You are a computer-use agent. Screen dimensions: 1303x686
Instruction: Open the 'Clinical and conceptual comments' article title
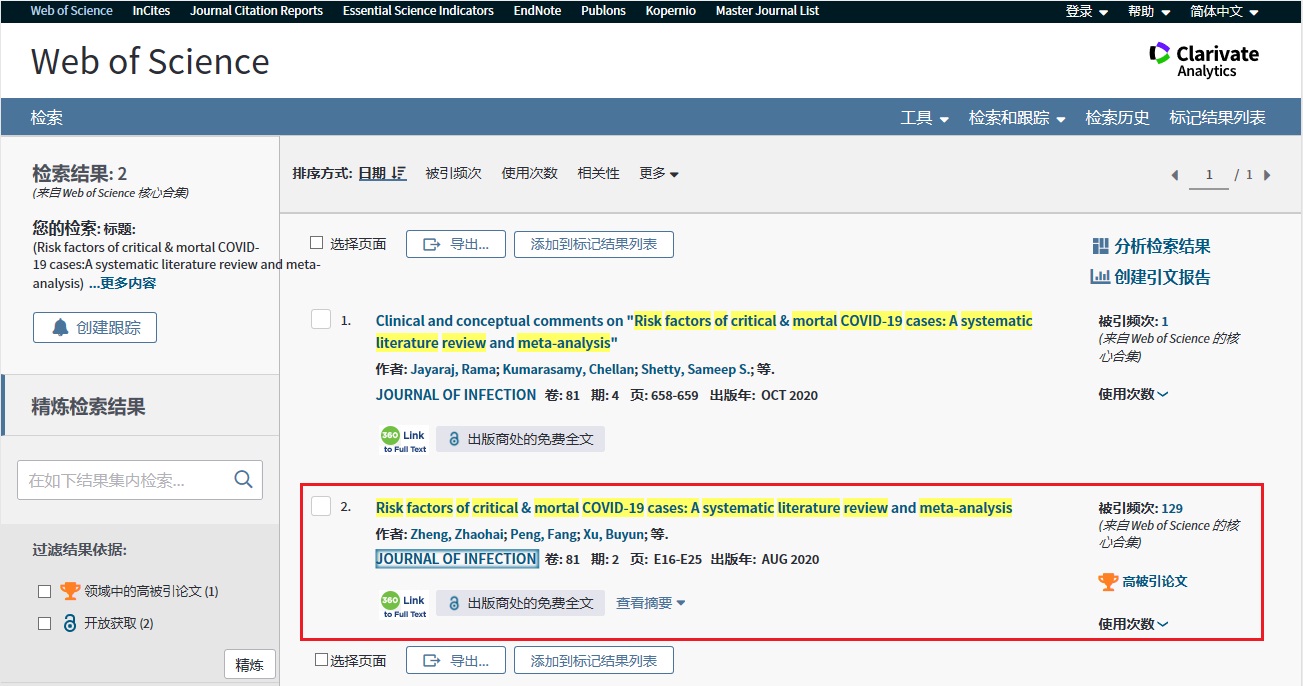tap(704, 332)
